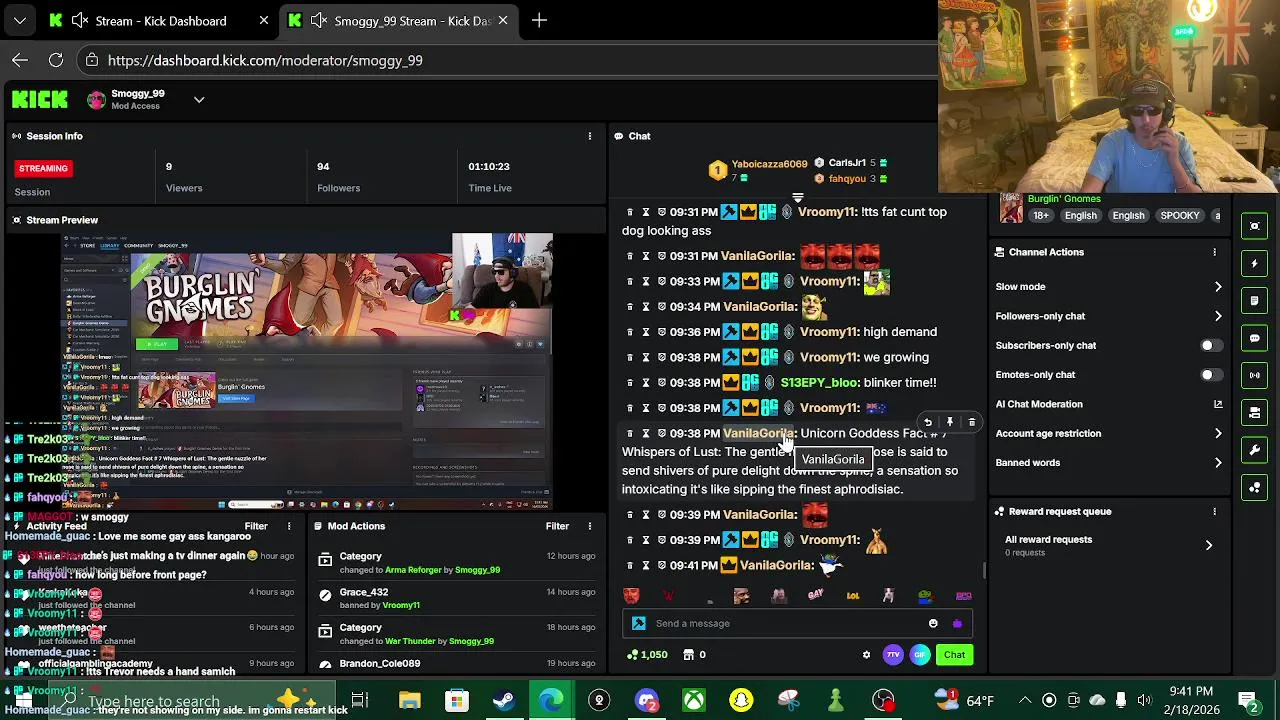Click the mod badge hammer in the message box
This screenshot has height=720, width=1280.
(640, 623)
